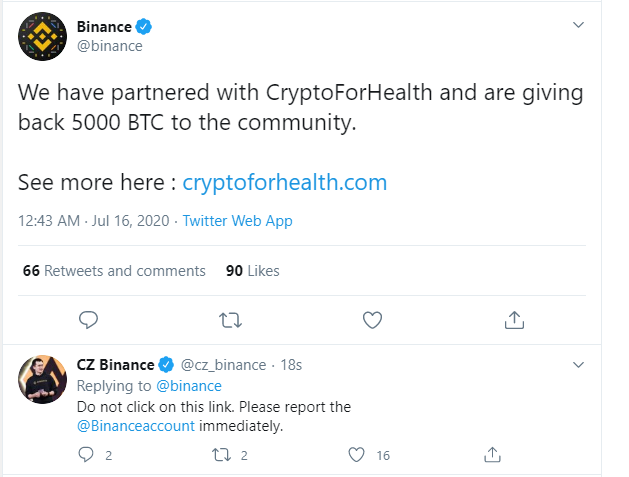Like the CZ Binance reply
Viewport: 629px width, 477px height.
coord(356,455)
